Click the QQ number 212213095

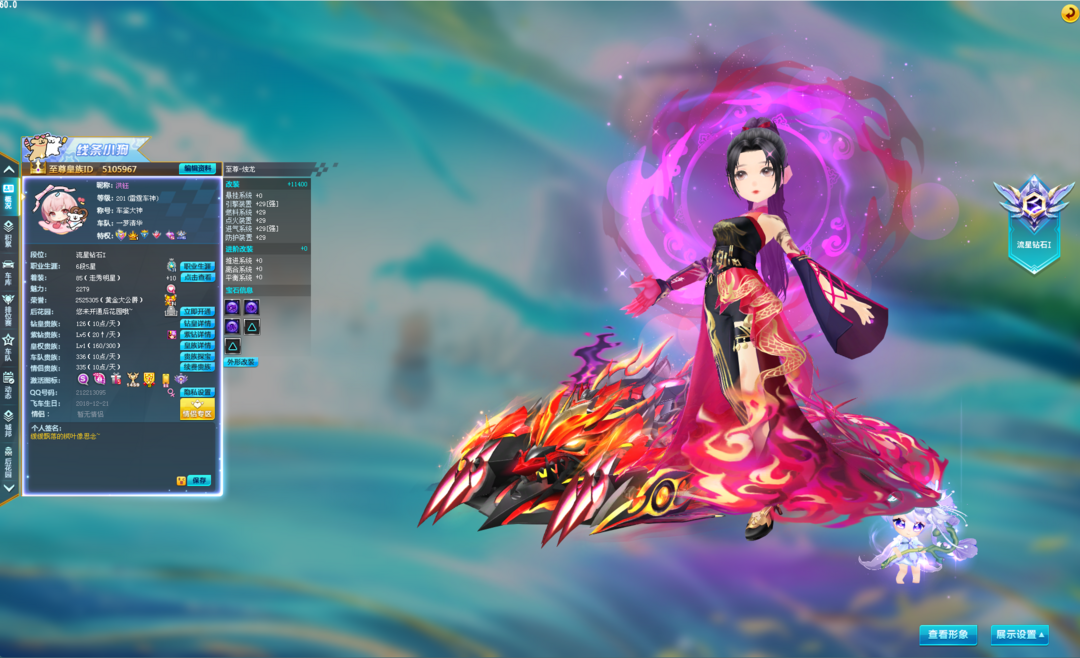[x=91, y=393]
